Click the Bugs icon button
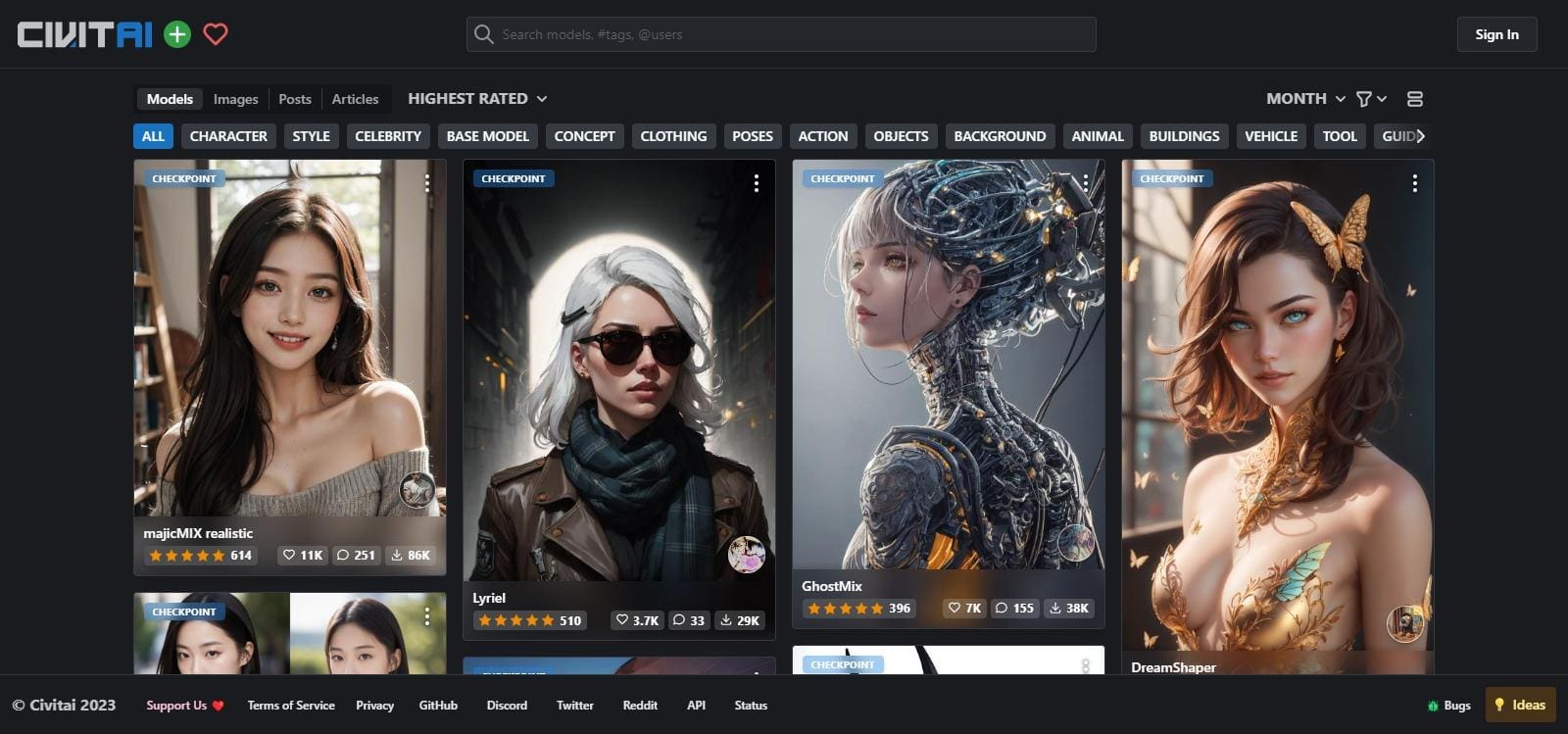 pyautogui.click(x=1449, y=706)
